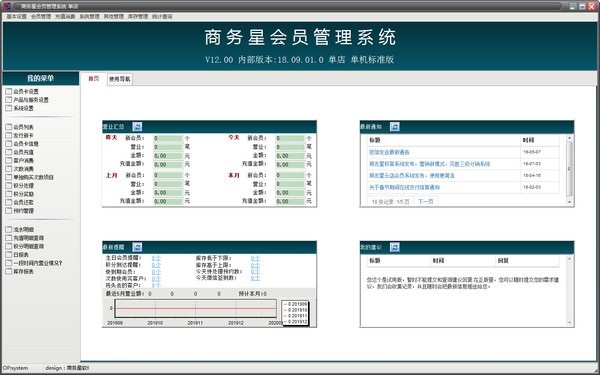Click the 今天待处理预约数 count link
Viewport: 600px width, 375px height.
pos(255,271)
